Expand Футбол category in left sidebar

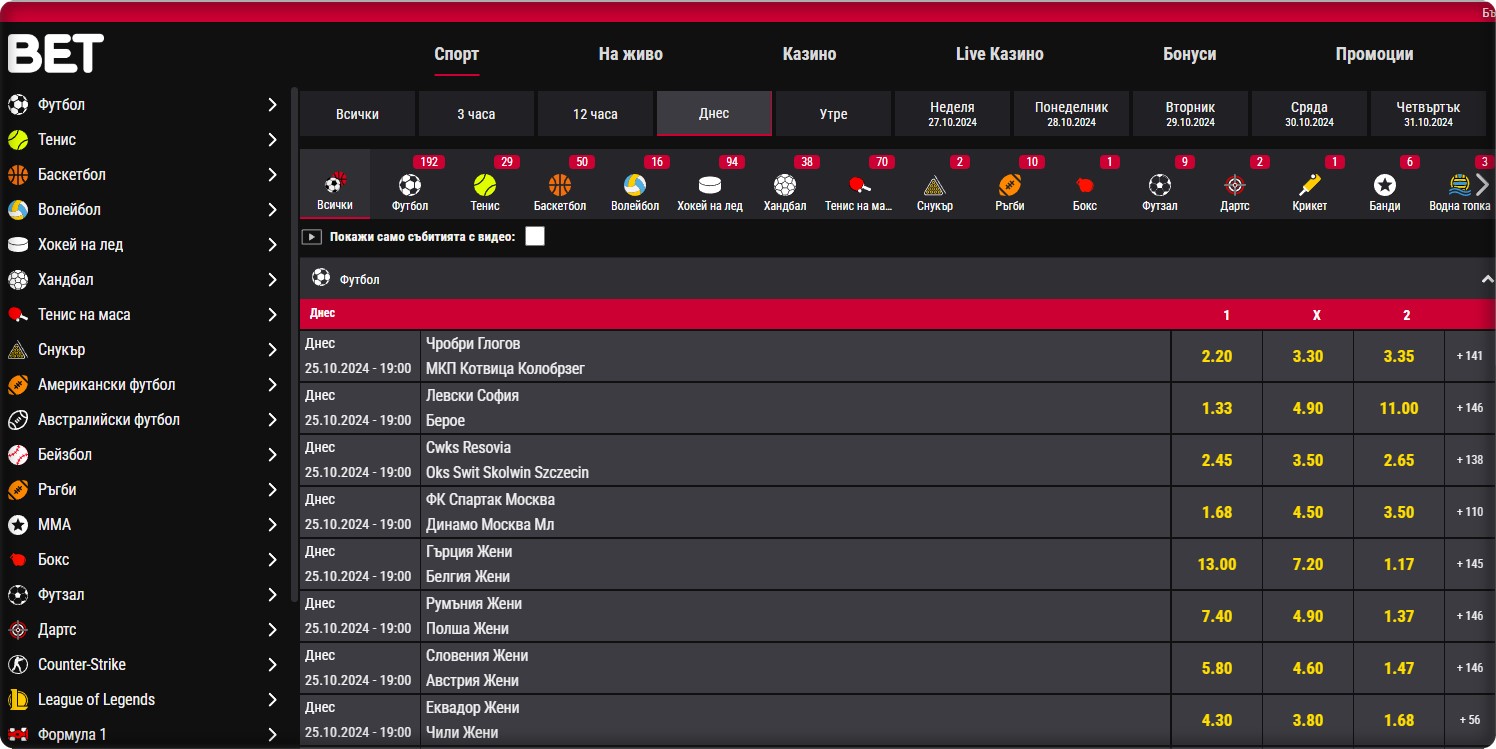[272, 105]
